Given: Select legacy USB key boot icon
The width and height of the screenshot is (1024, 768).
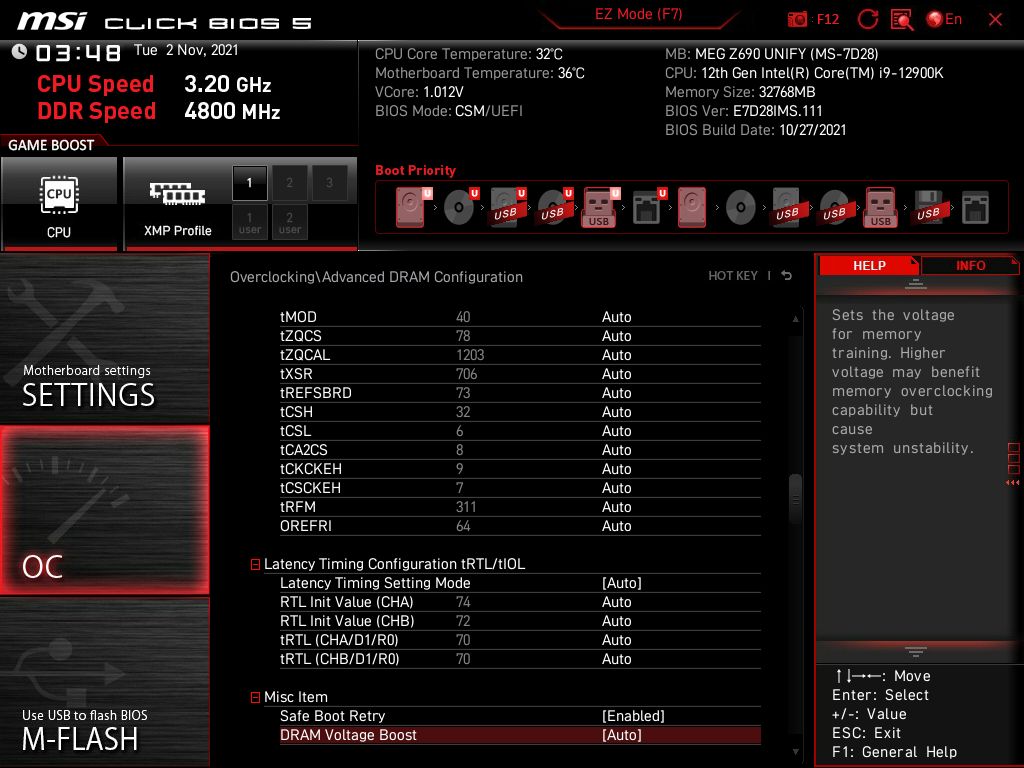Looking at the screenshot, I should [x=881, y=207].
